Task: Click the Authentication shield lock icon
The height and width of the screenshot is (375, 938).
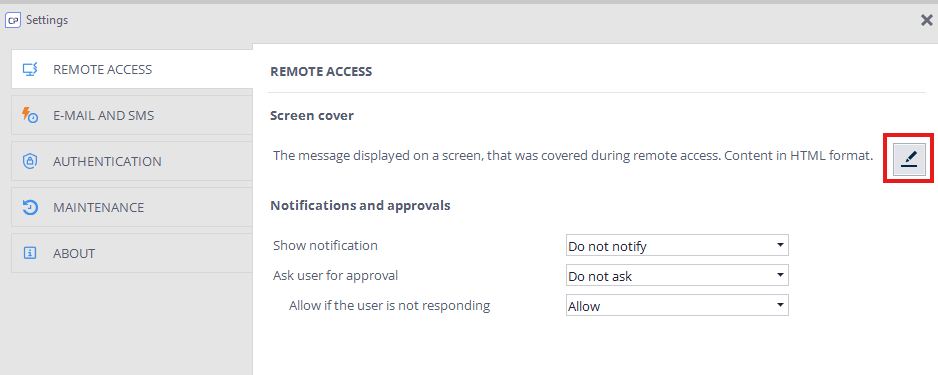Action: coord(30,161)
